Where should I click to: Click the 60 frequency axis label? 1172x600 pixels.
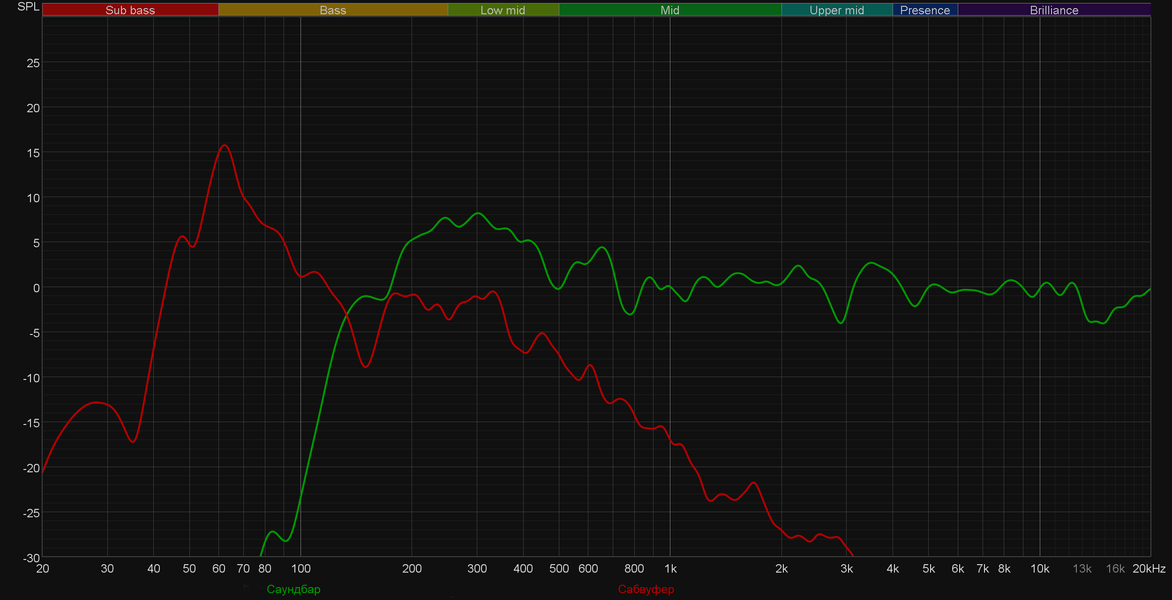(x=218, y=569)
